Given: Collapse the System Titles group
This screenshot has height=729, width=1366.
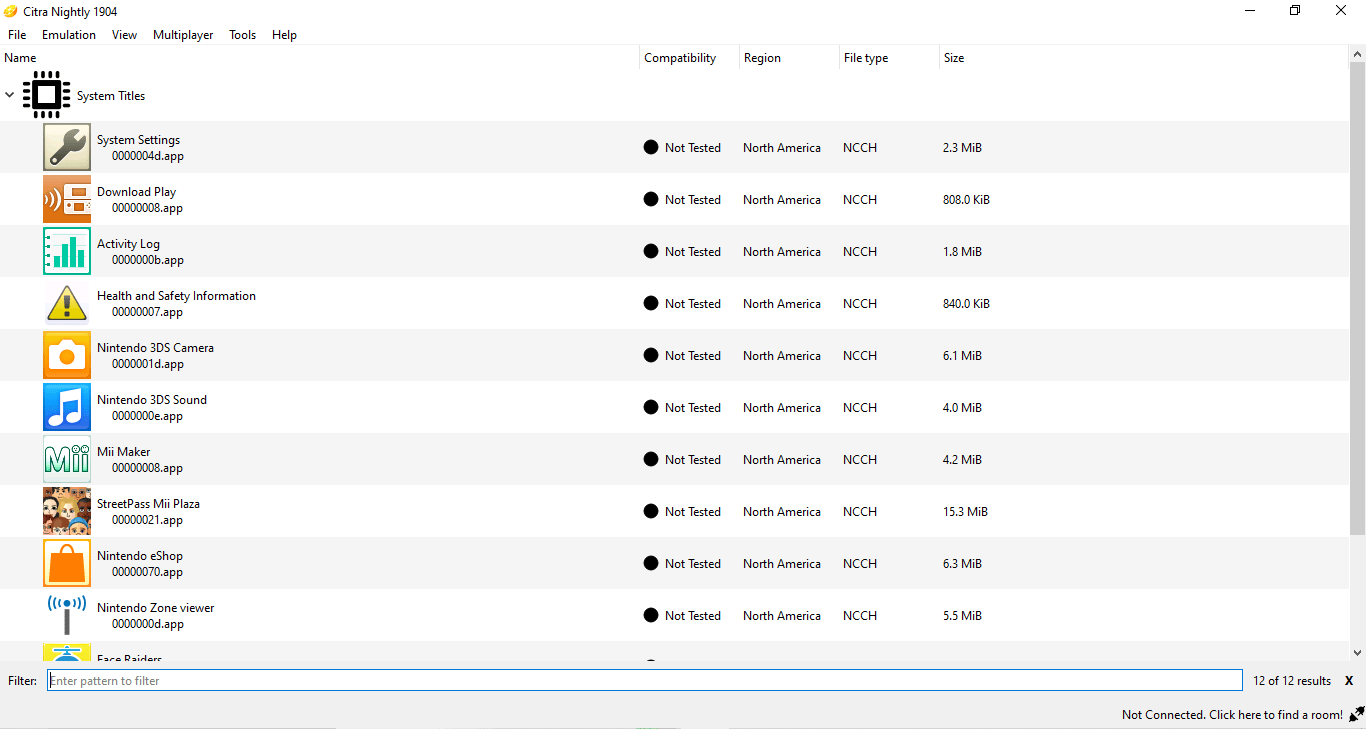Looking at the screenshot, I should tap(10, 95).
